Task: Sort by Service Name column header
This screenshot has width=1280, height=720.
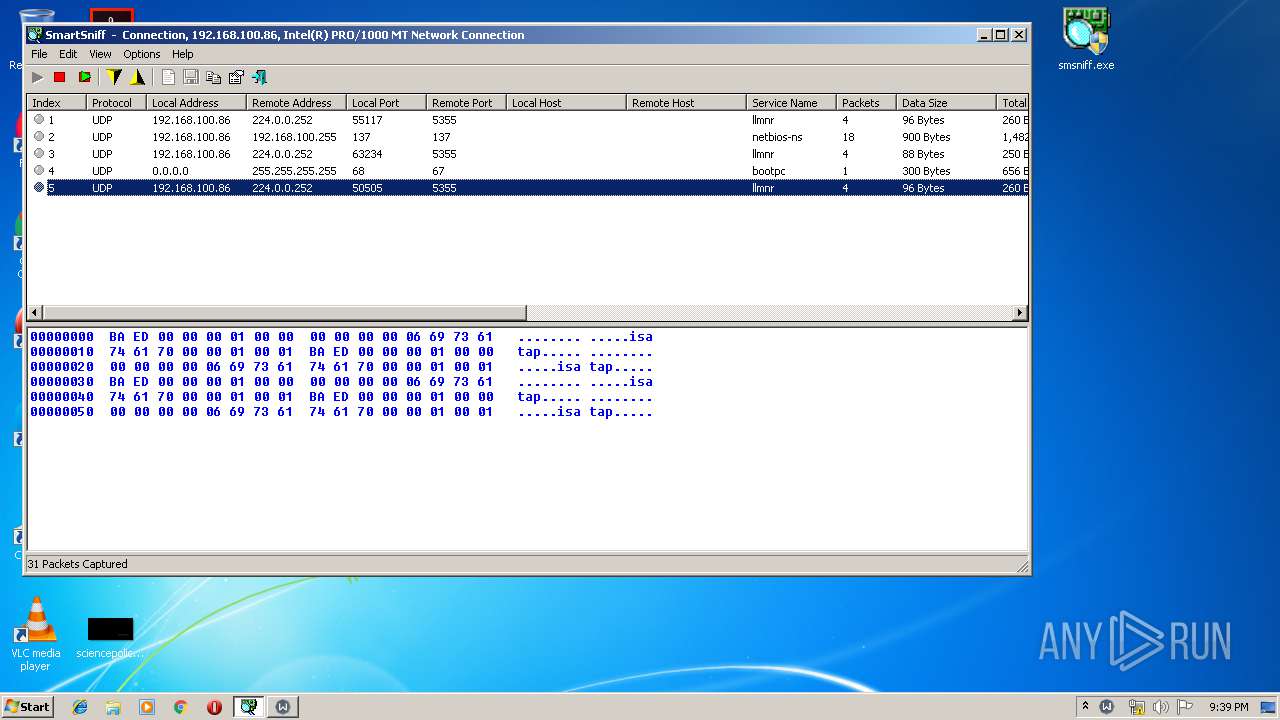Action: (791, 103)
